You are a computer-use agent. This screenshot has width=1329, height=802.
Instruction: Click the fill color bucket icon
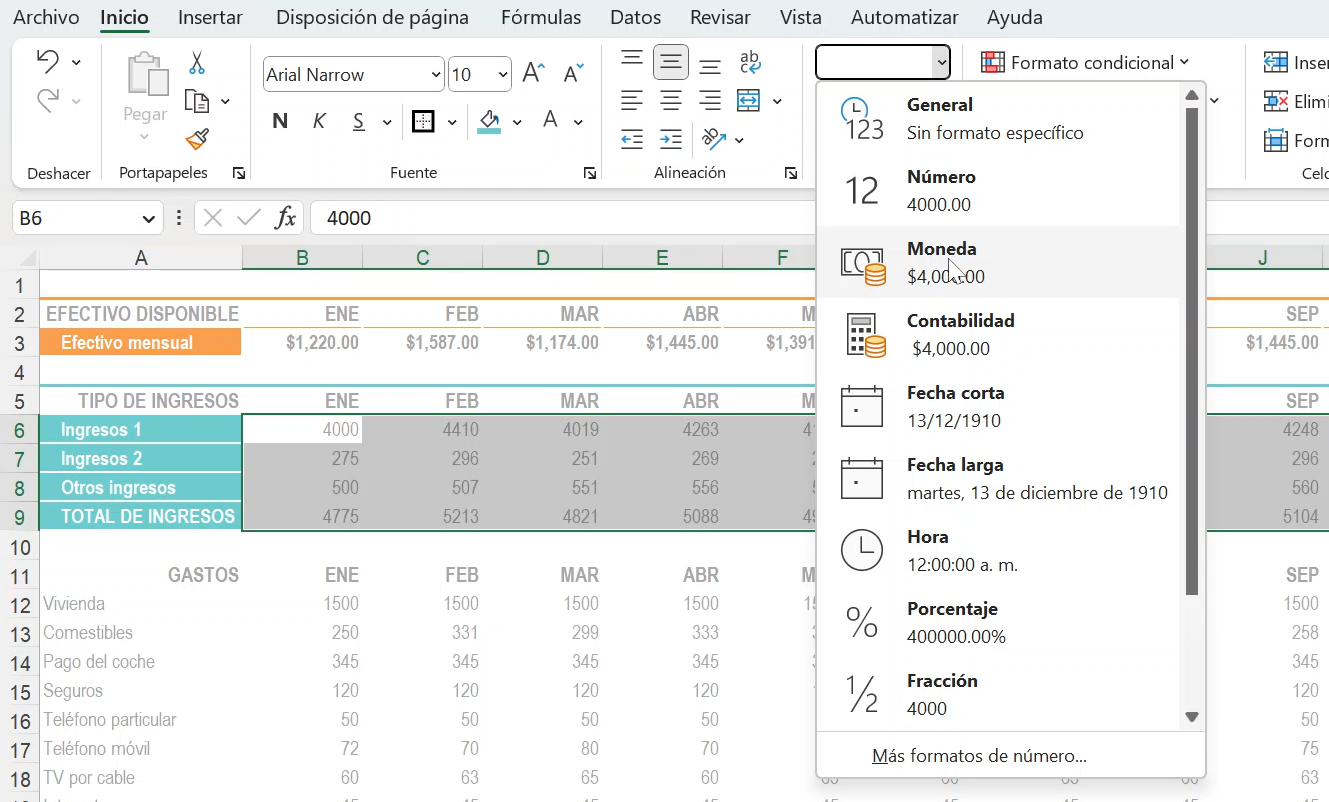[489, 120]
